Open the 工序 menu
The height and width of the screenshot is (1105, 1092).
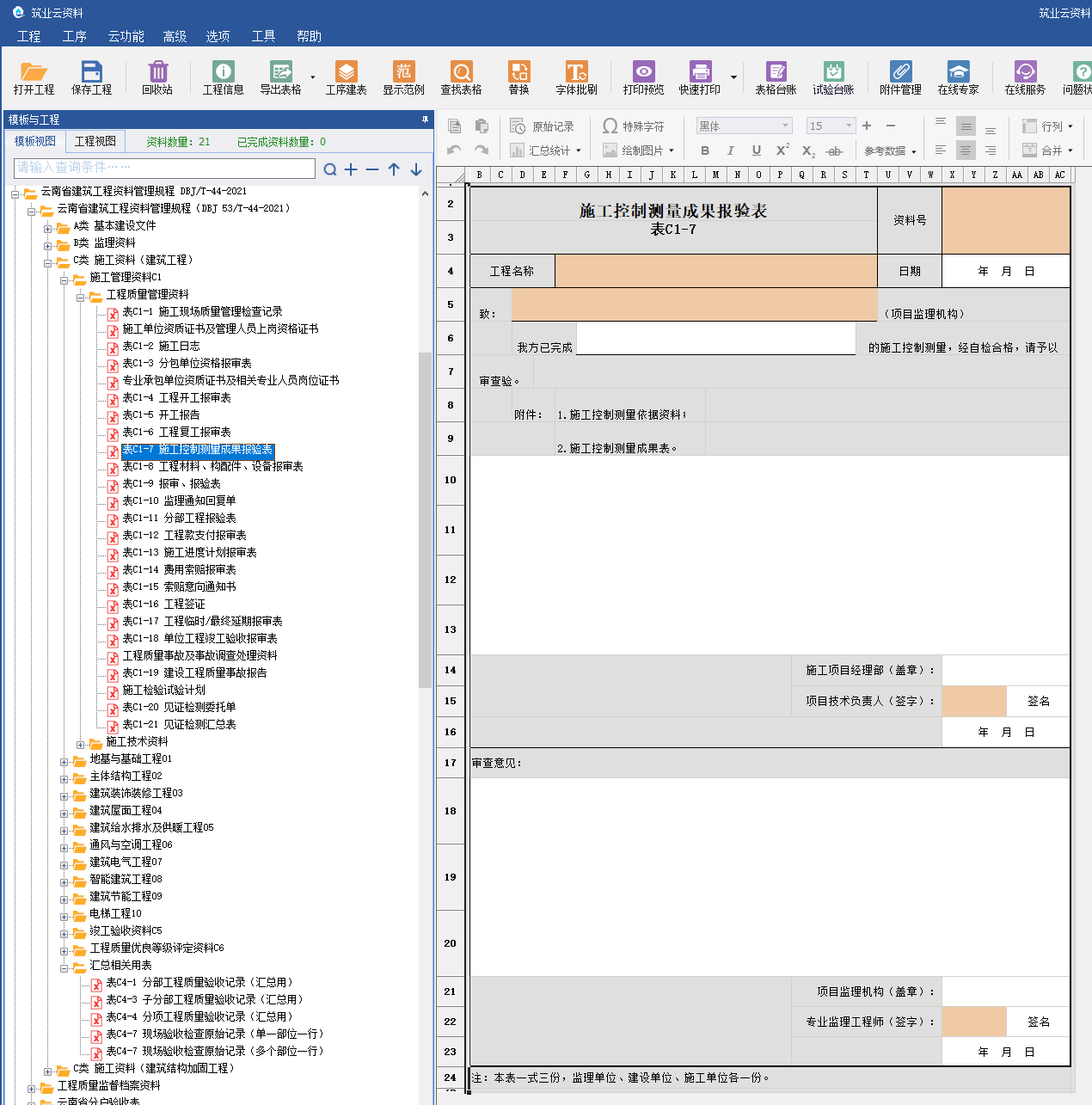(x=75, y=36)
